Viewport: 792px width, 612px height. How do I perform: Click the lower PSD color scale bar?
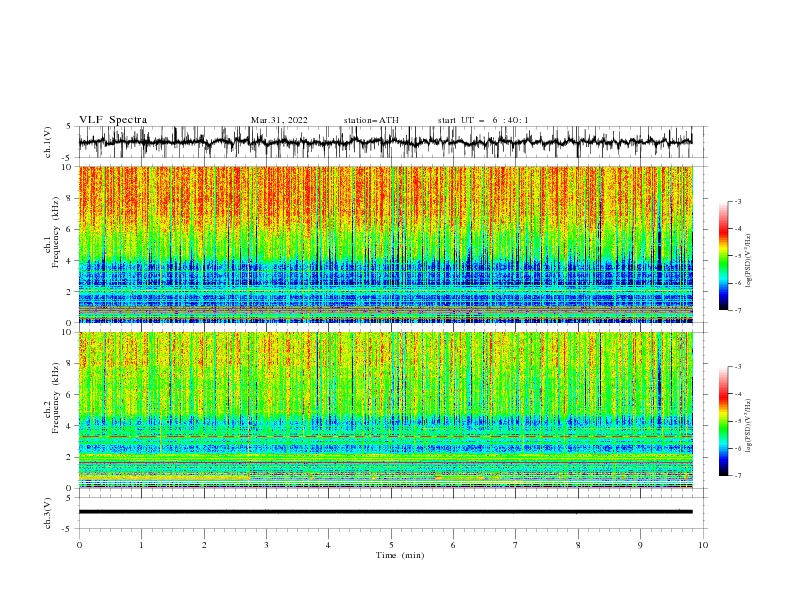point(724,421)
